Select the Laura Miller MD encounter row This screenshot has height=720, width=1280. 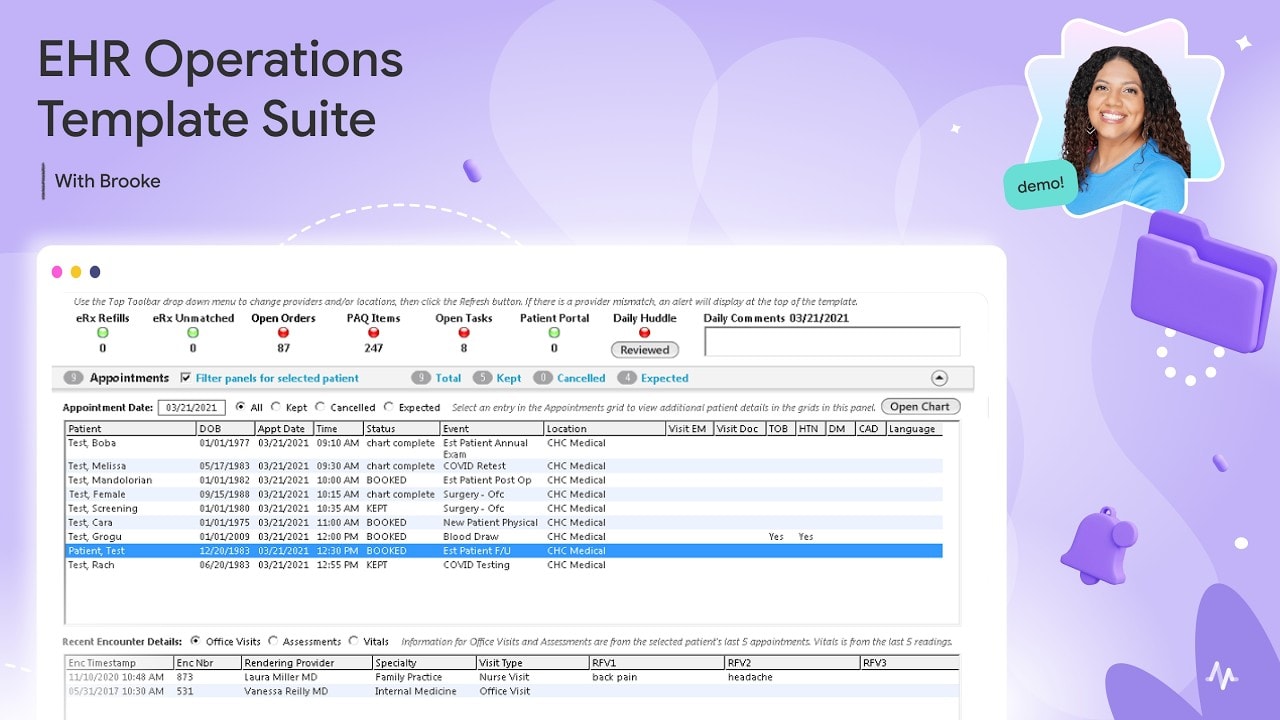coord(512,677)
